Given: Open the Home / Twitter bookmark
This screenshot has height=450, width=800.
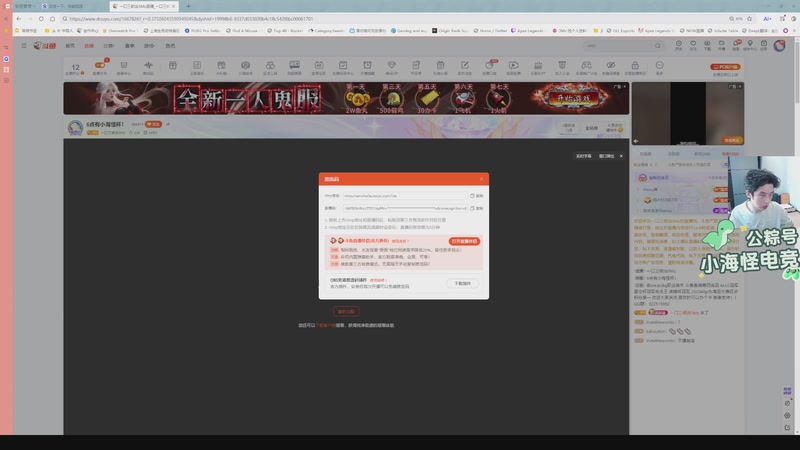Looking at the screenshot, I should coord(490,31).
